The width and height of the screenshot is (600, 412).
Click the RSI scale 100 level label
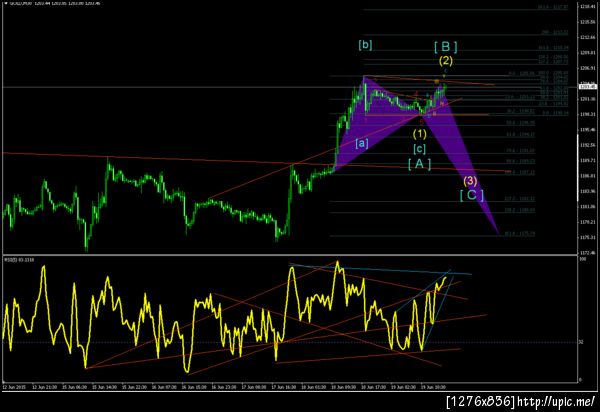[x=583, y=259]
